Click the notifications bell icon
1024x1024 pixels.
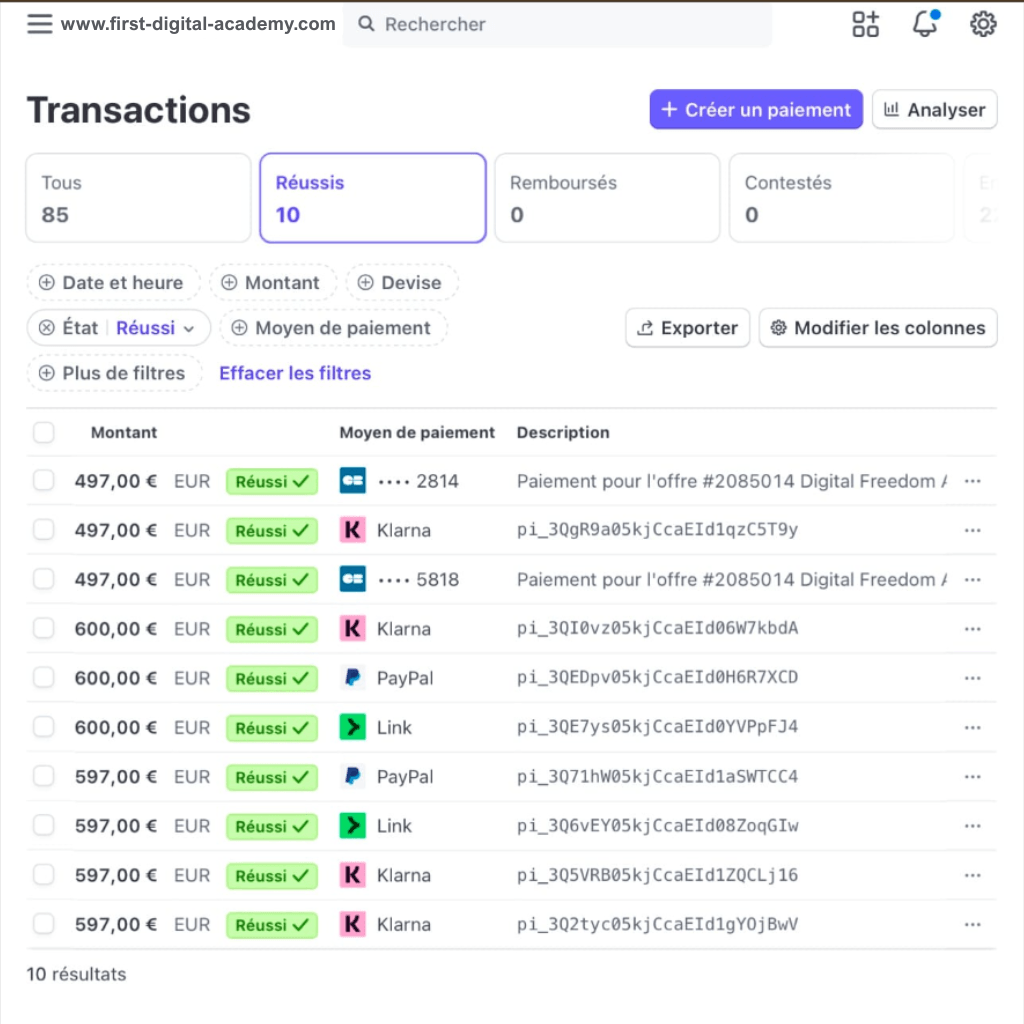click(925, 24)
